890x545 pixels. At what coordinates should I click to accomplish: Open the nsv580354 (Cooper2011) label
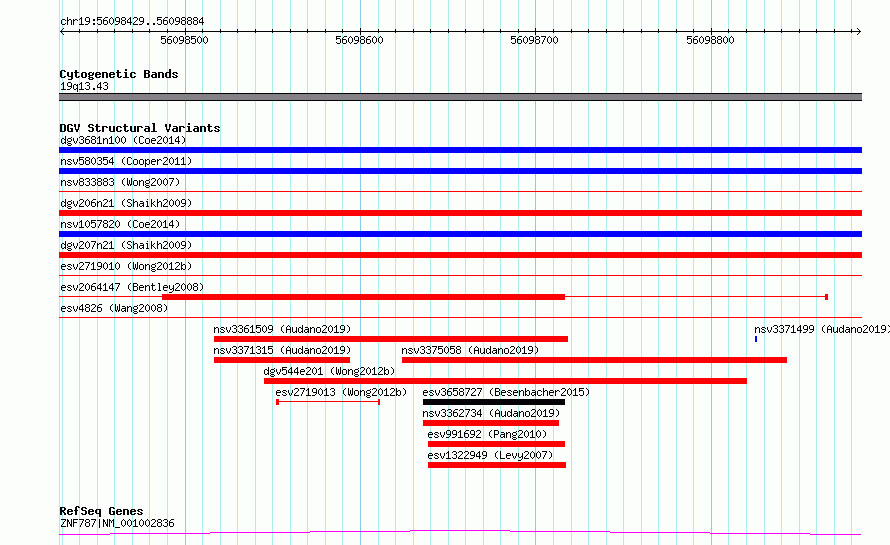tap(126, 161)
